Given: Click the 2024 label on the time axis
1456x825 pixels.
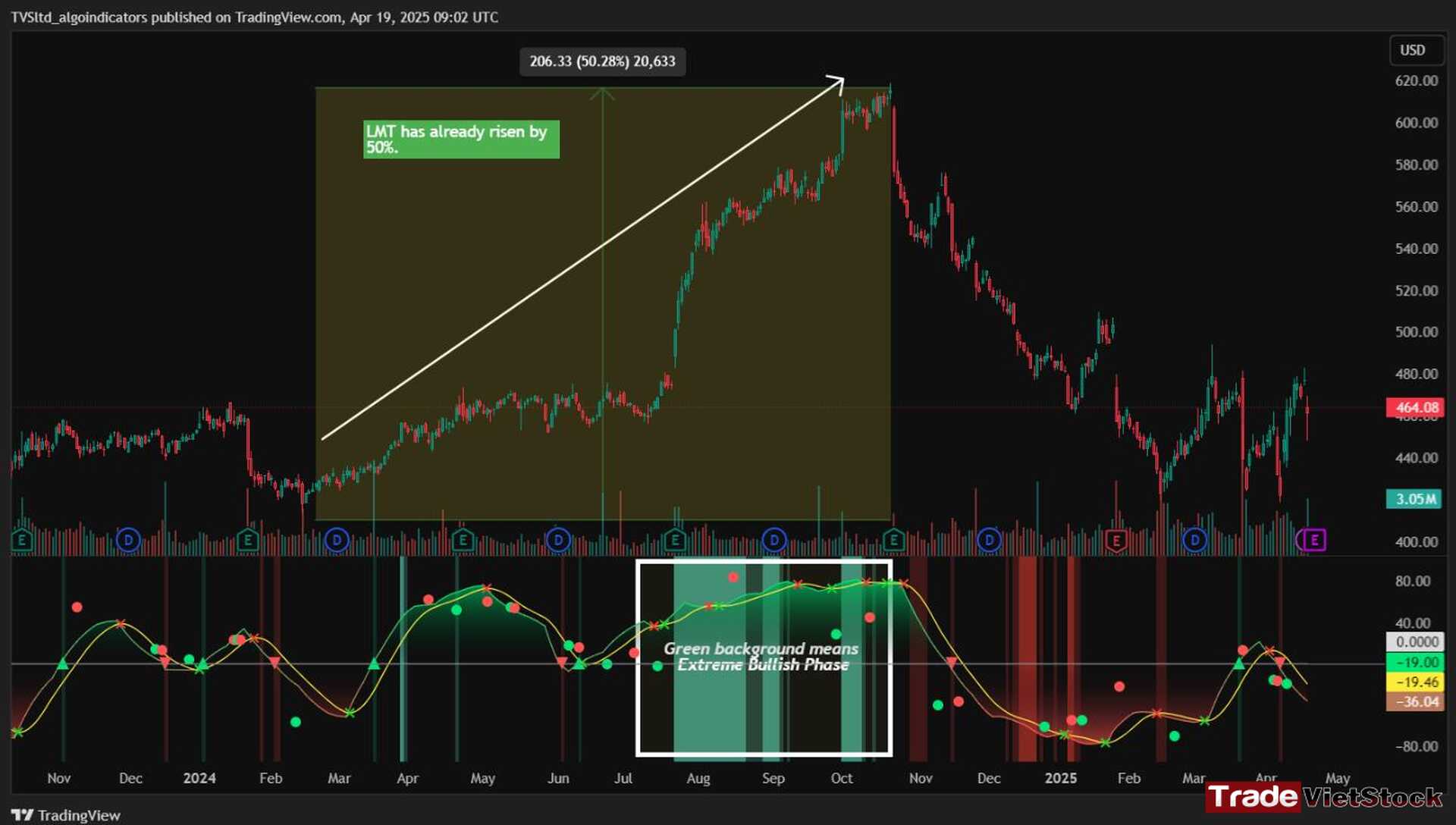Looking at the screenshot, I should click(x=199, y=778).
